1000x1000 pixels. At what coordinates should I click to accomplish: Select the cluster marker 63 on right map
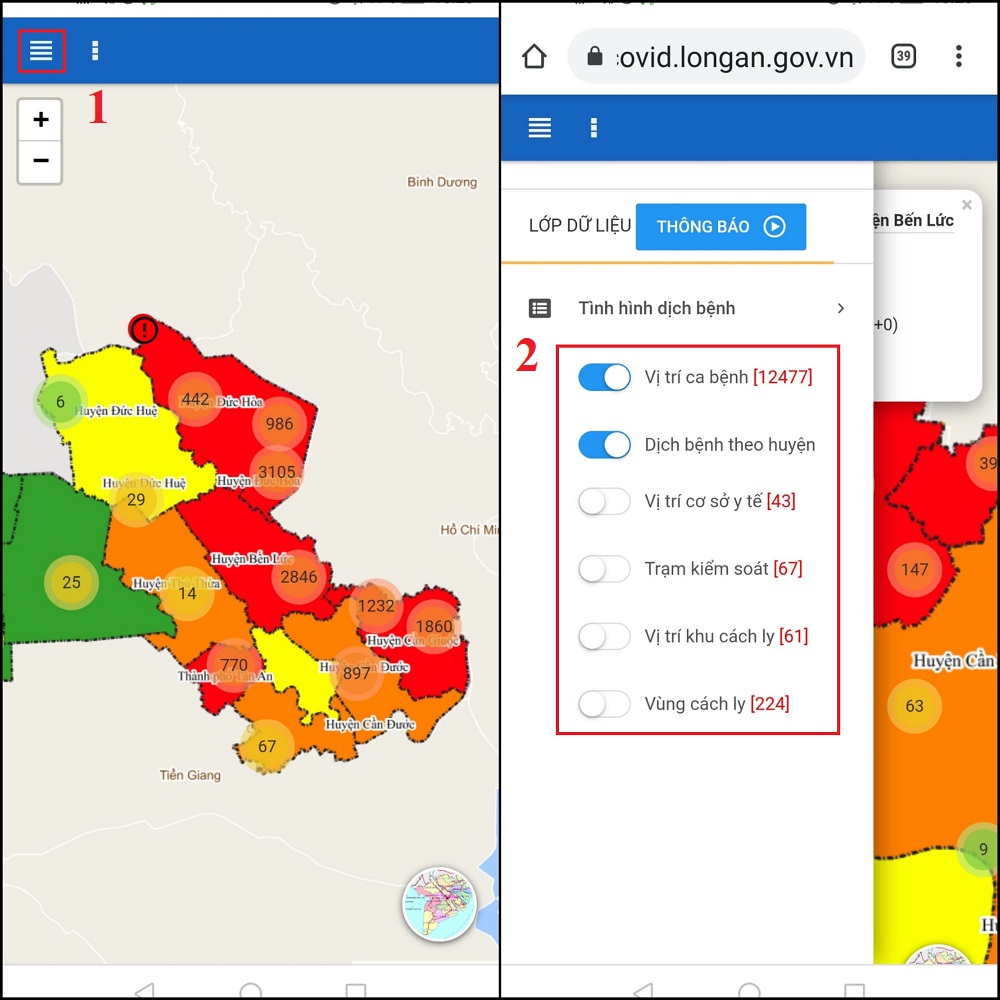(x=914, y=706)
